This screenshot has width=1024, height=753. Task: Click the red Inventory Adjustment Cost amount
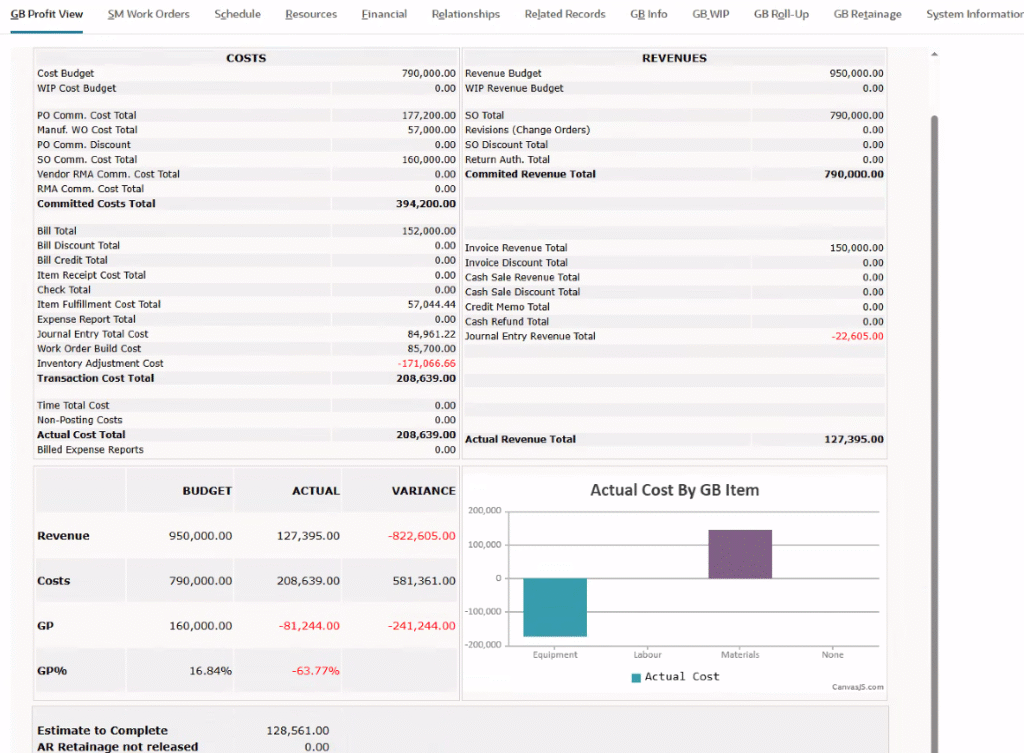pyautogui.click(x=426, y=364)
